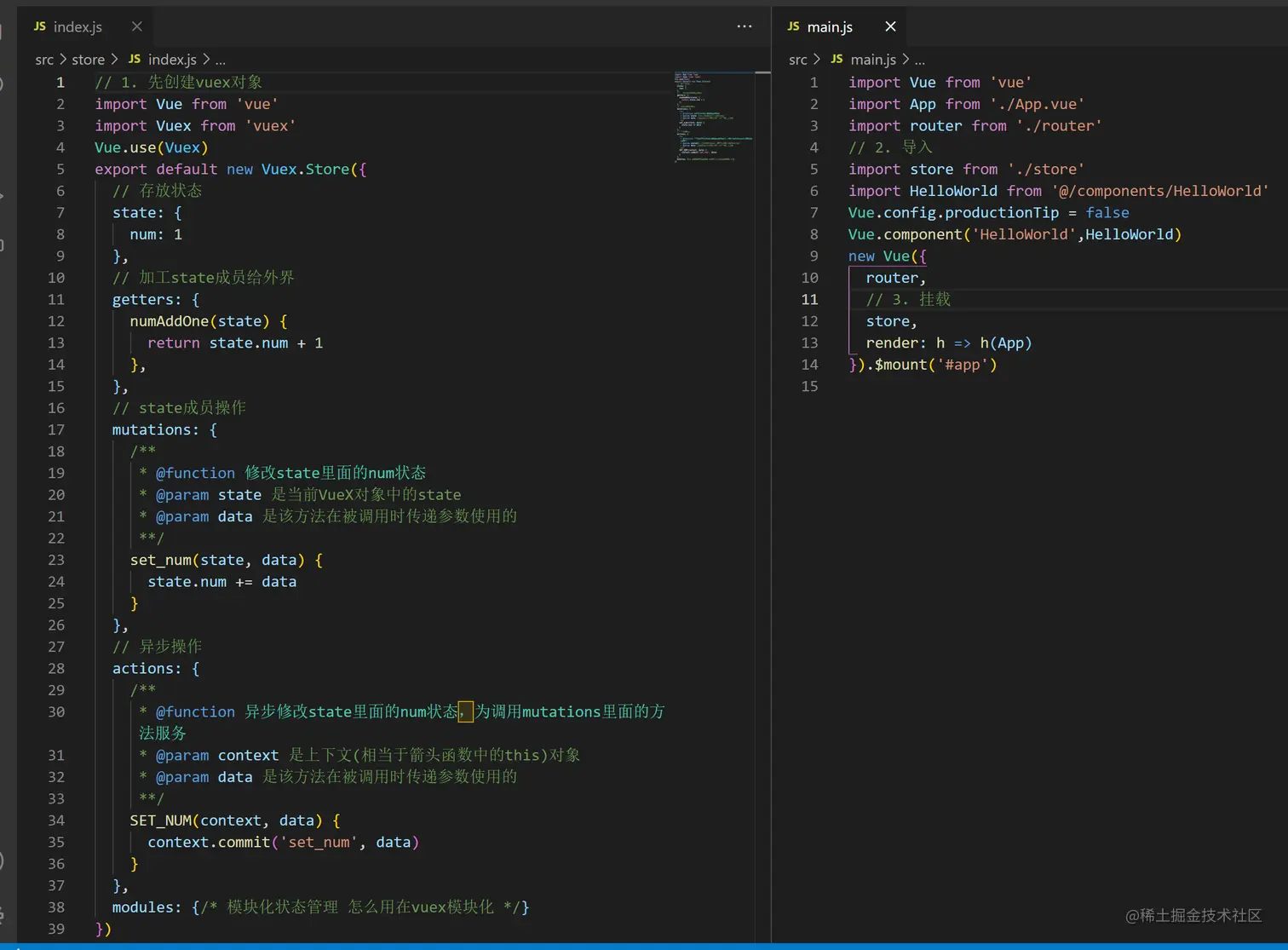Image resolution: width=1288 pixels, height=950 pixels.
Task: Click line number 9 in main.js gutter
Action: pos(814,256)
